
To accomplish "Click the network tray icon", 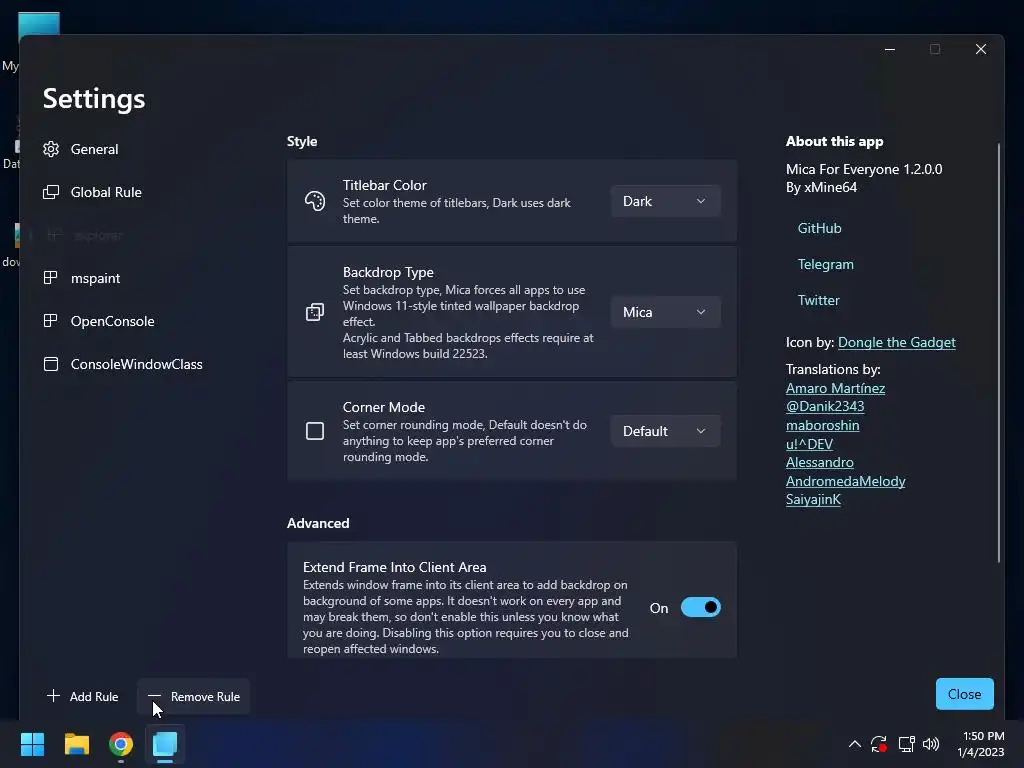I will tap(906, 744).
